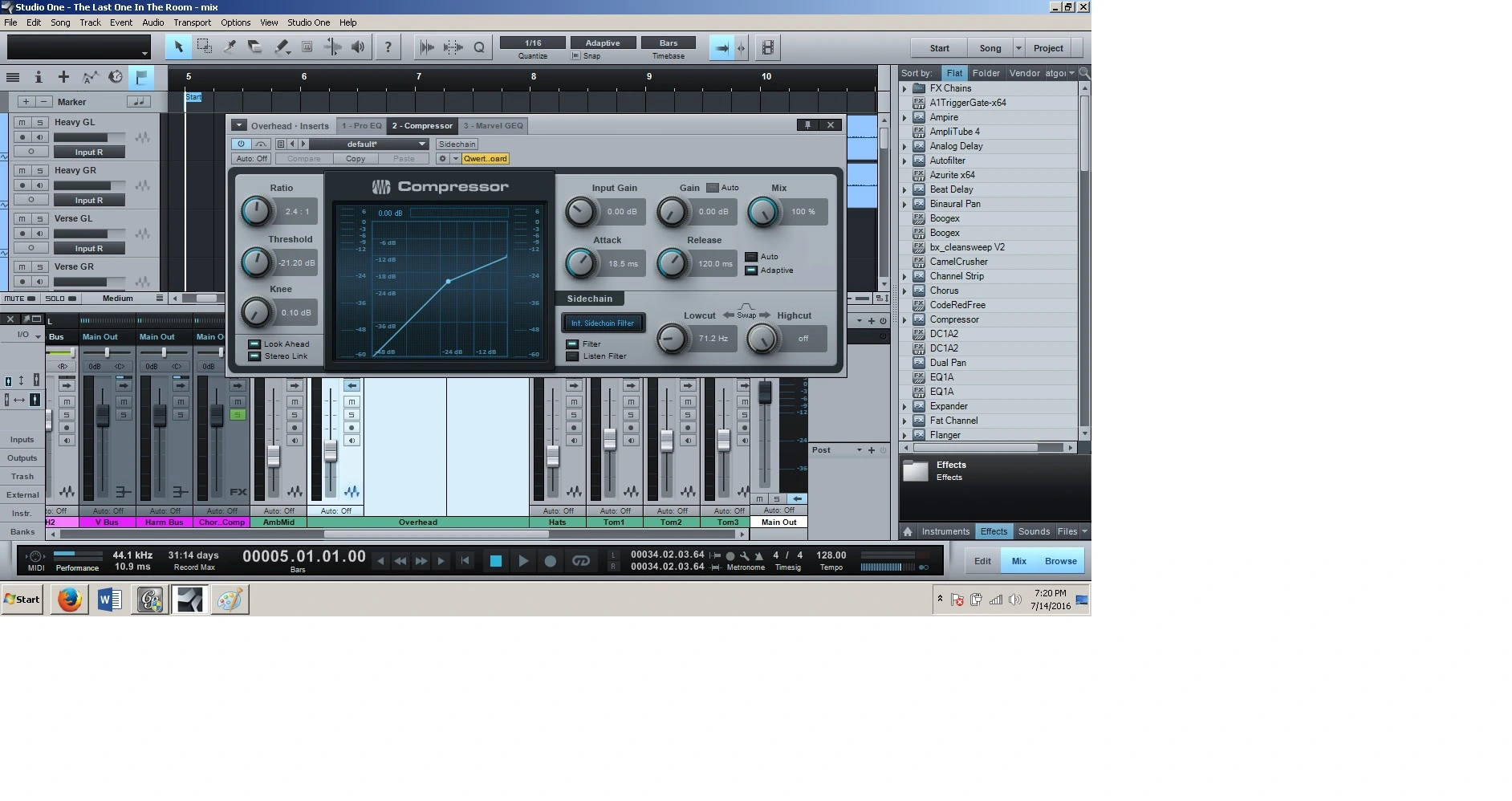Switch to the 3 - Marvel GEQ tab
The image size is (1512, 801).
click(x=494, y=125)
